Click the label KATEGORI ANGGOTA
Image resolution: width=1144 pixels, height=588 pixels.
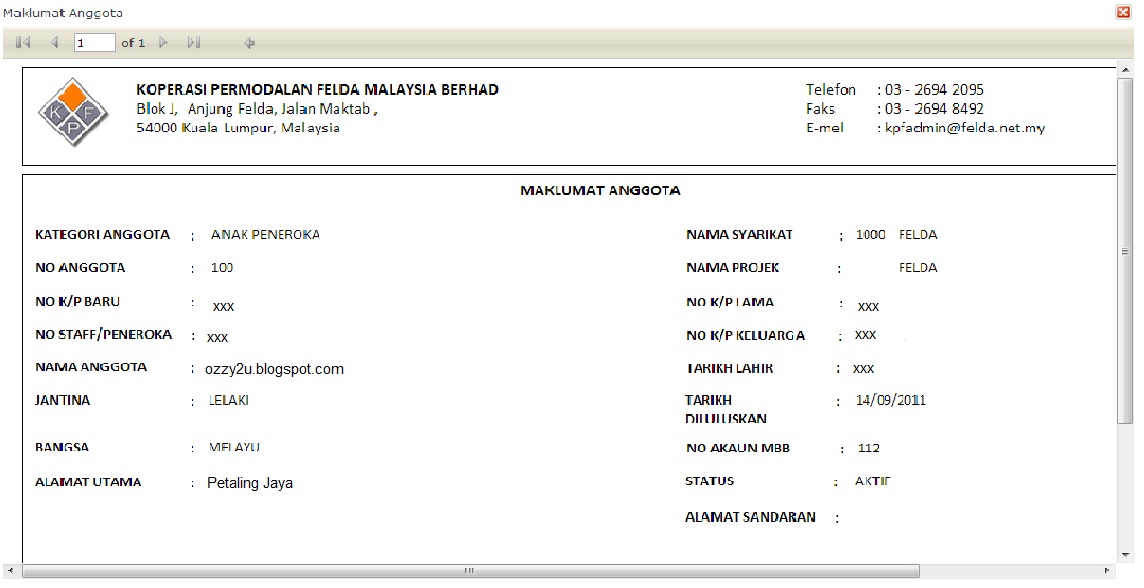click(102, 235)
